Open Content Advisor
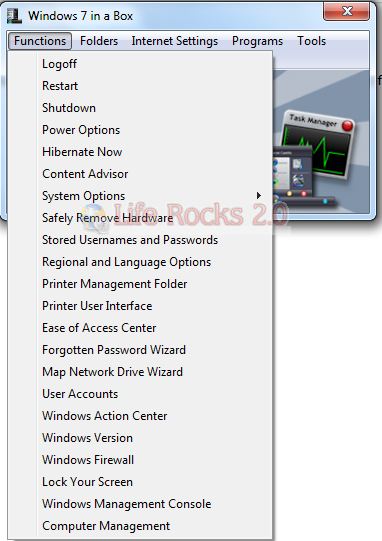The image size is (382, 541). (140, 174)
